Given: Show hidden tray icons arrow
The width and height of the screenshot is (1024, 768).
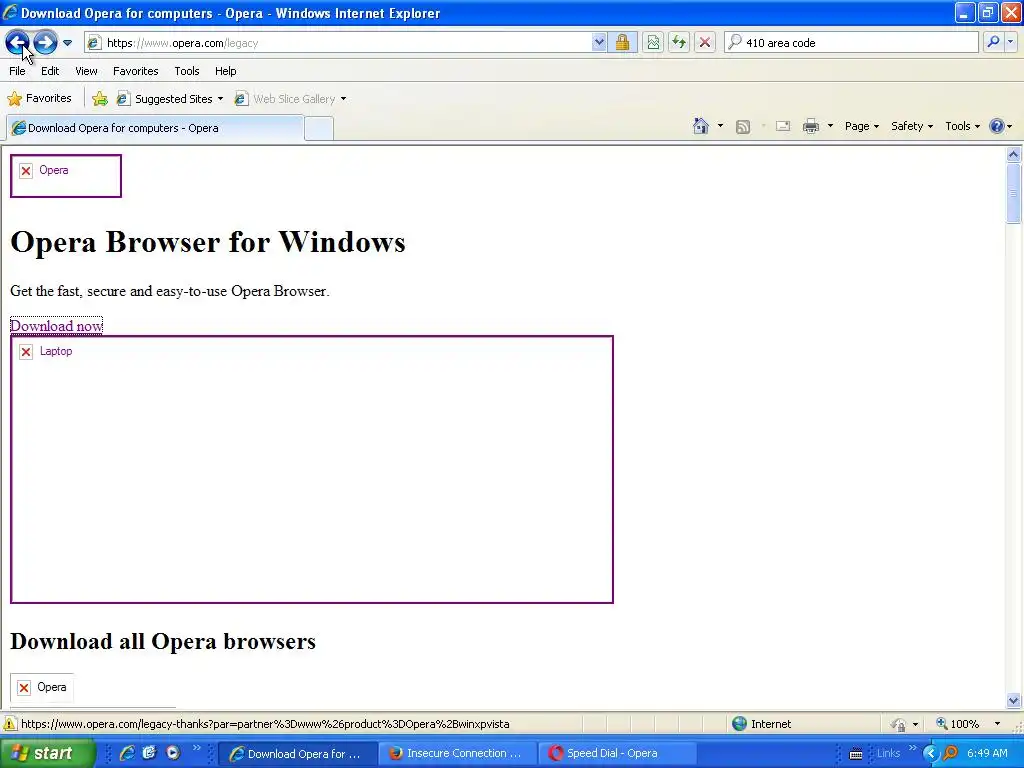Looking at the screenshot, I should pos(930,754).
